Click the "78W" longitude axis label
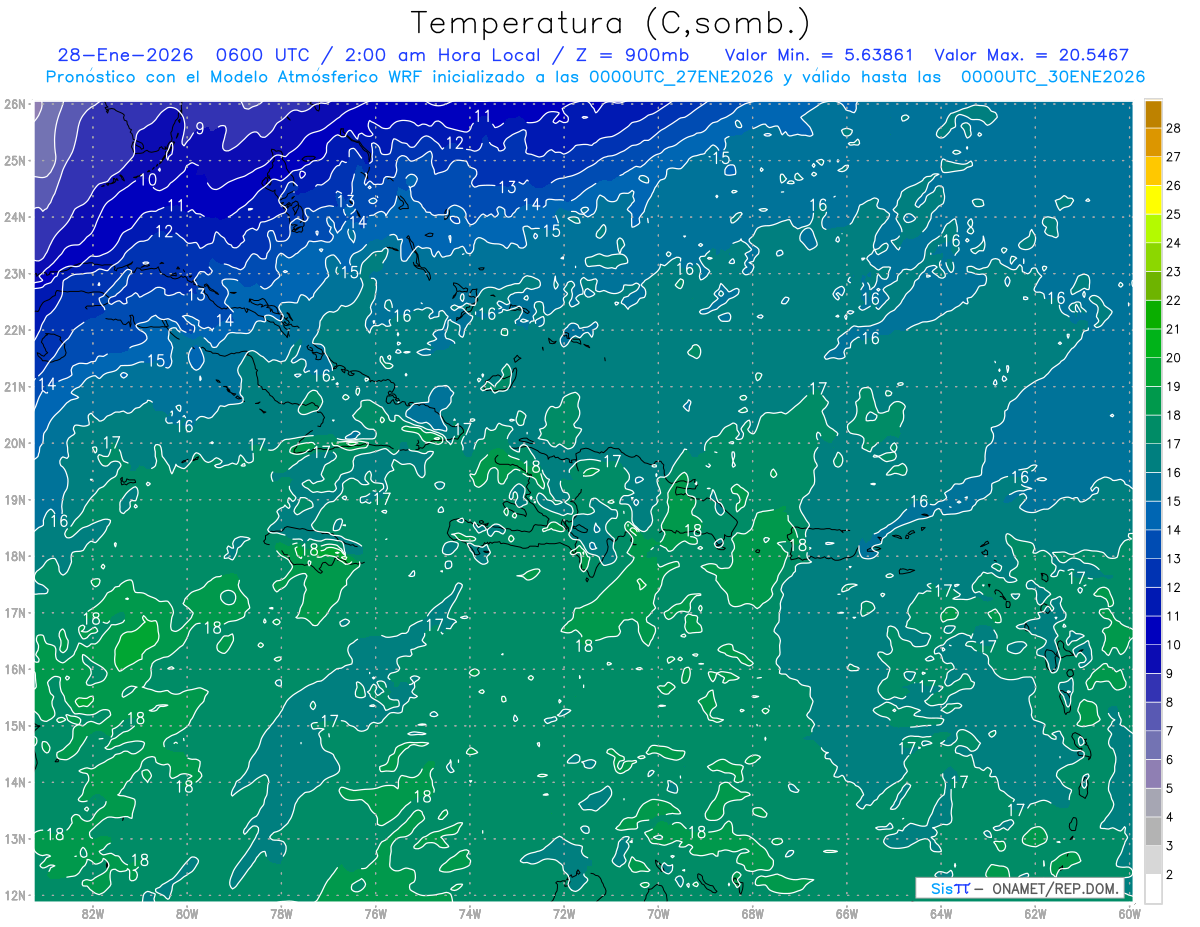Screen dimensions: 1200x927 281,913
